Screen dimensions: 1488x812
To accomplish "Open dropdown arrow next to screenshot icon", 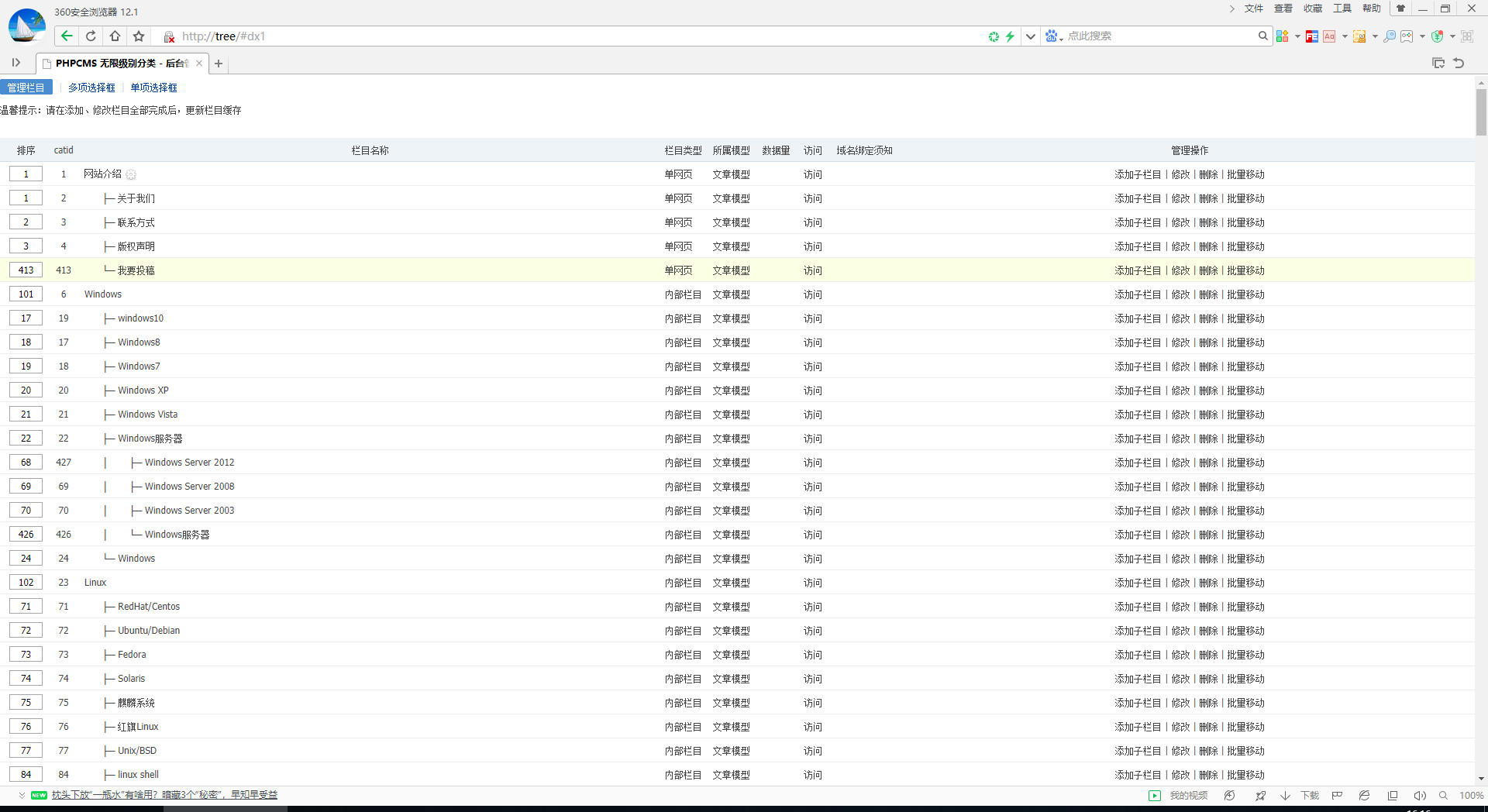I will click(1375, 36).
